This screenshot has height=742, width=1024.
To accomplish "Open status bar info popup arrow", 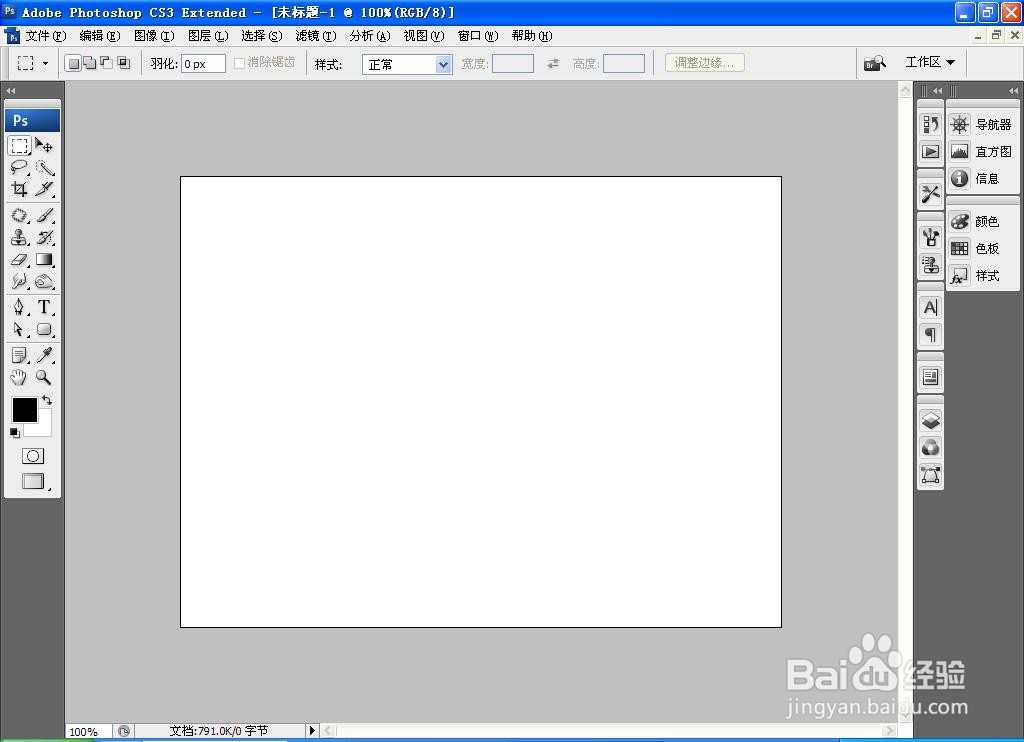I will point(312,730).
